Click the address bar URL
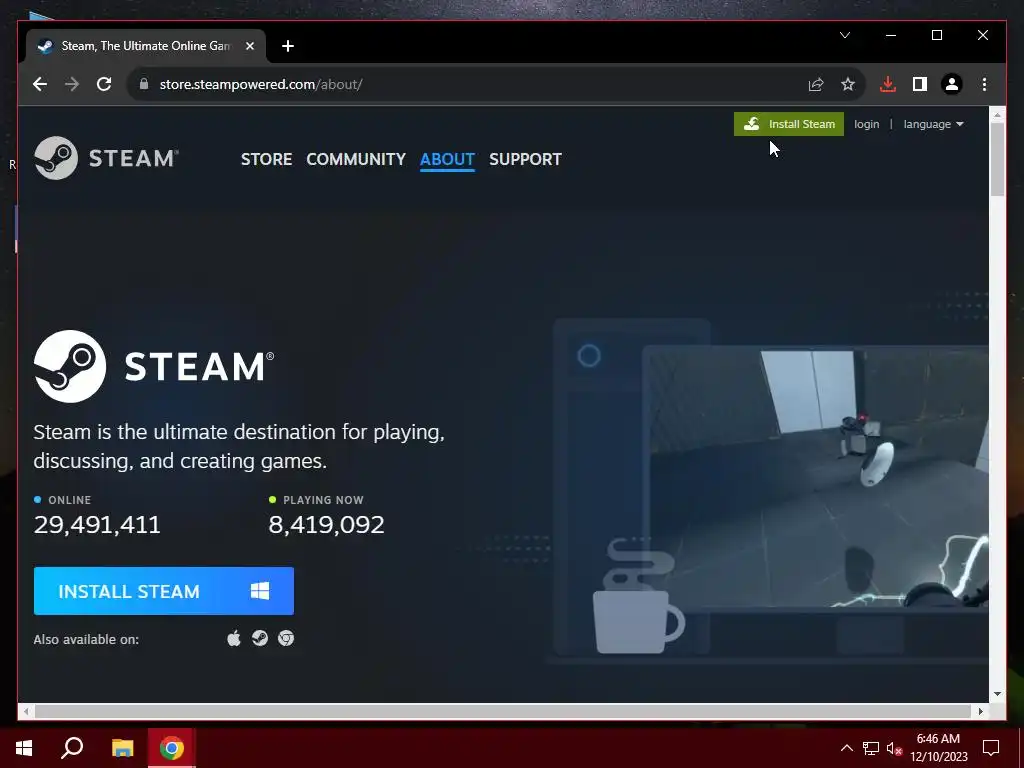Image resolution: width=1024 pixels, height=768 pixels. 261,84
